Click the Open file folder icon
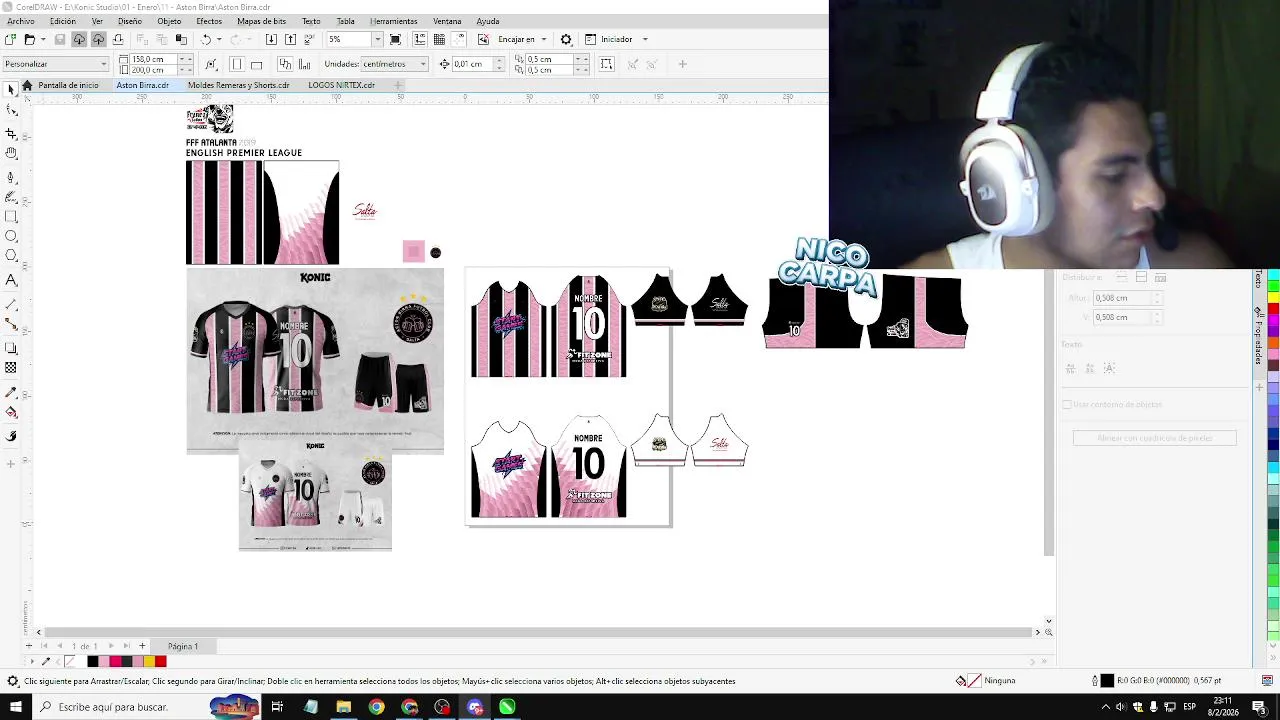This screenshot has width=1280, height=720. point(29,39)
